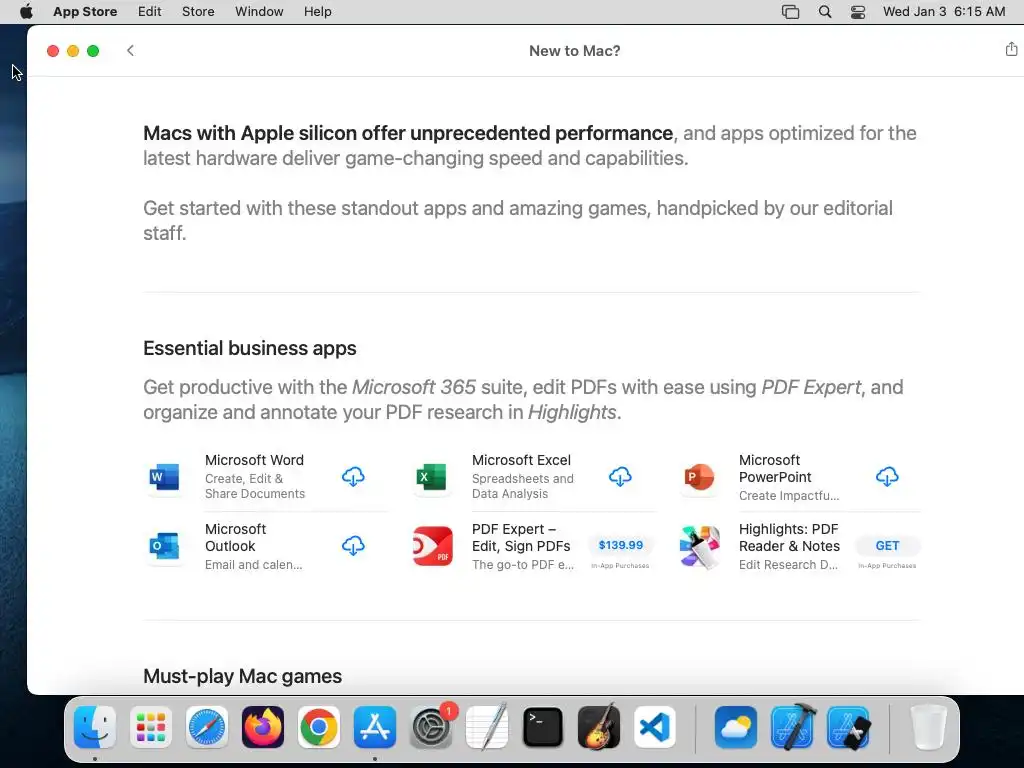This screenshot has width=1024, height=768.
Task: Show date and time notifications
Action: pos(944,12)
